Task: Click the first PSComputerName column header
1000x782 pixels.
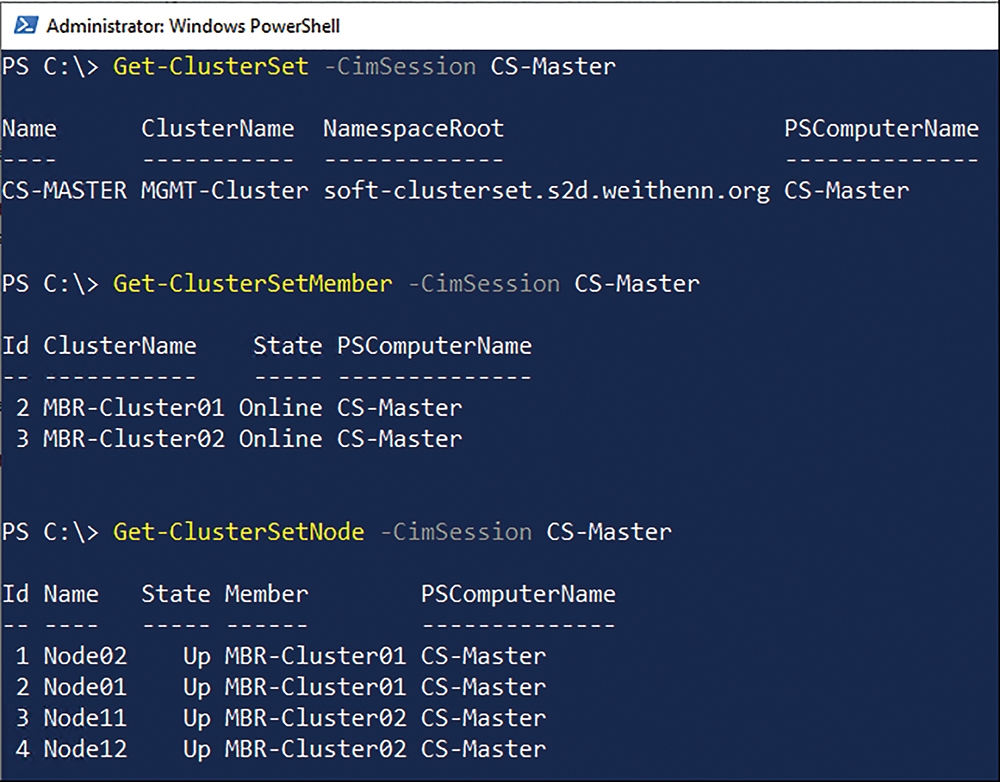Action: 881,129
